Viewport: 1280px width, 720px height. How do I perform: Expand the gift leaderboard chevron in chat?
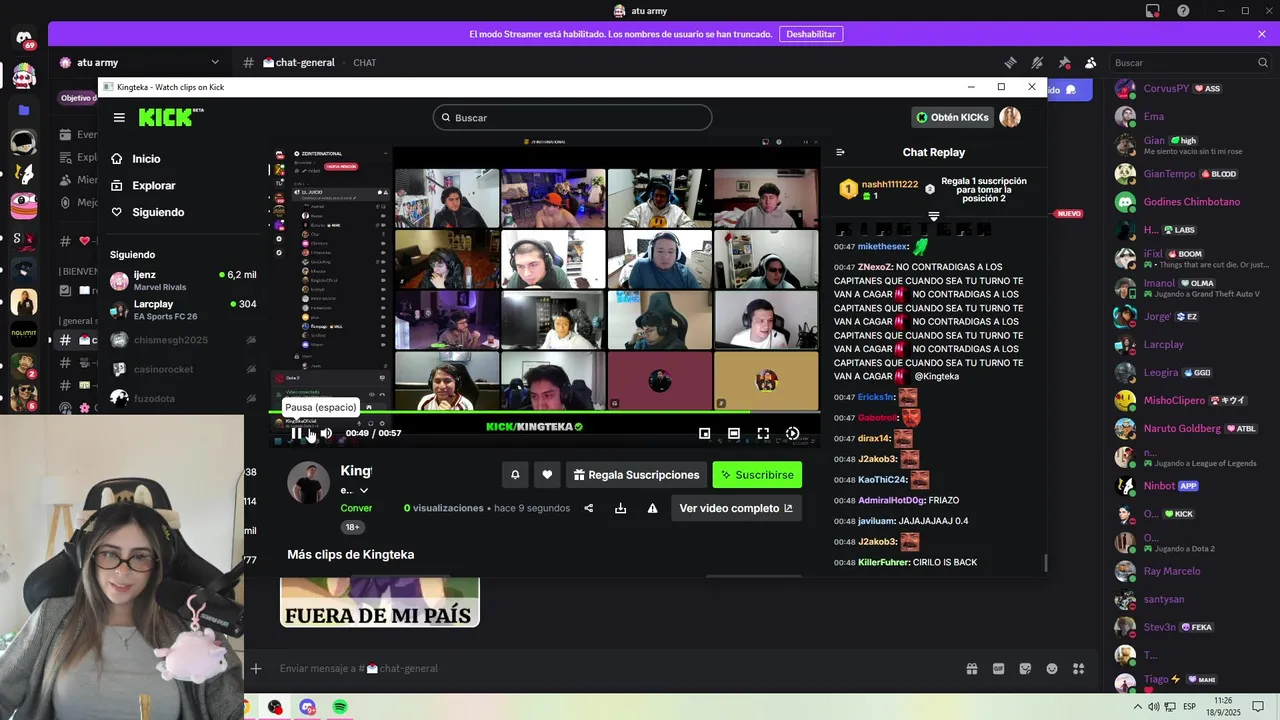933,216
